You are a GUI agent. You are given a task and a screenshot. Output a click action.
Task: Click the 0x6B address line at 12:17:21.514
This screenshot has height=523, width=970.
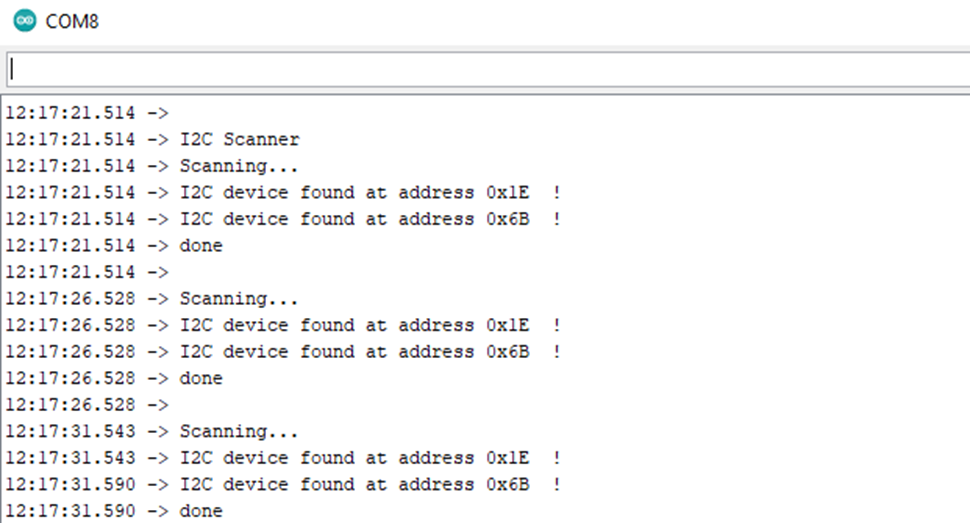point(282,219)
